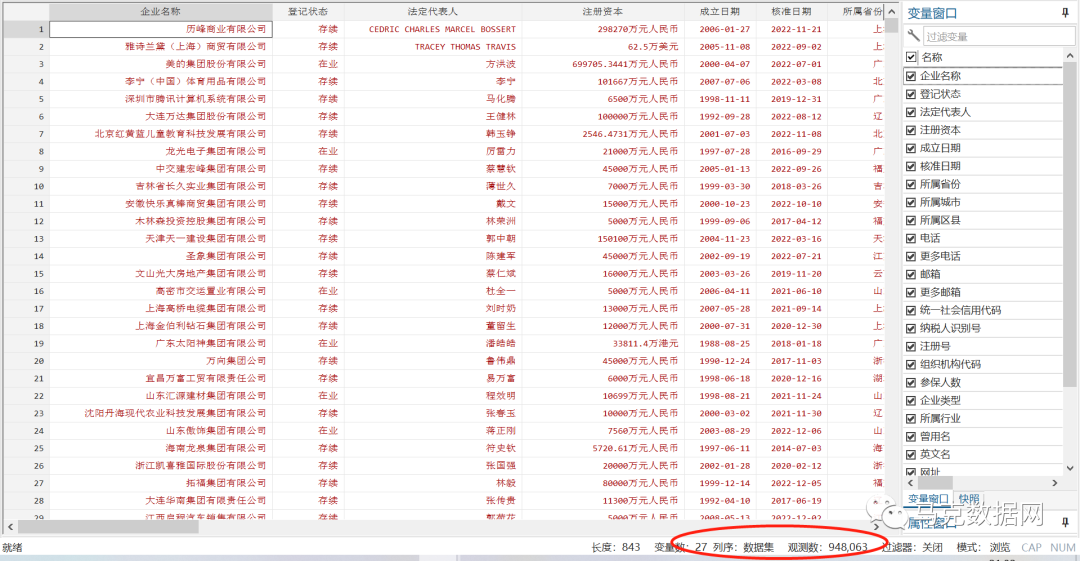Viewport: 1080px width, 561px height.
Task: Click the variable list horizontal scroll left arrow
Action: point(911,483)
